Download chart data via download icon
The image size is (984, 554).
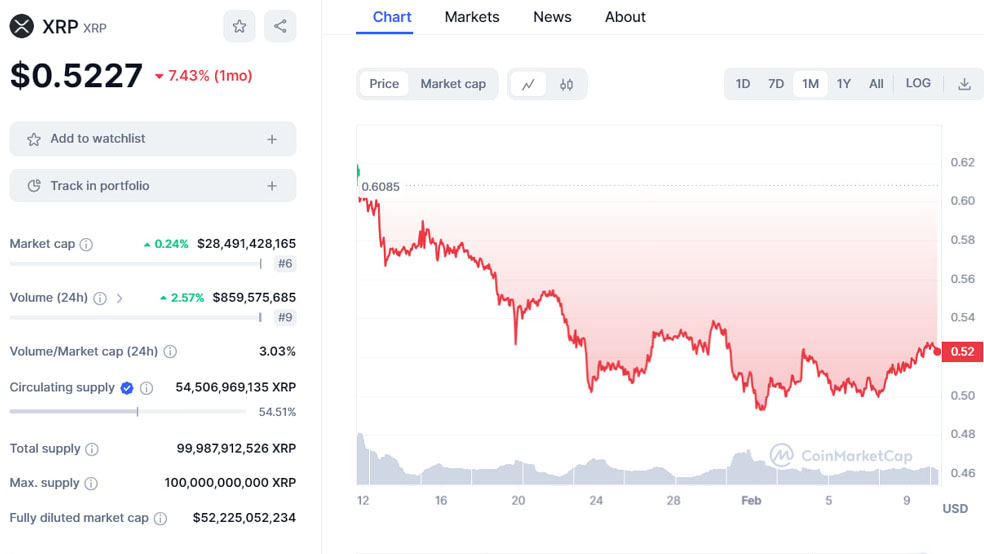964,84
